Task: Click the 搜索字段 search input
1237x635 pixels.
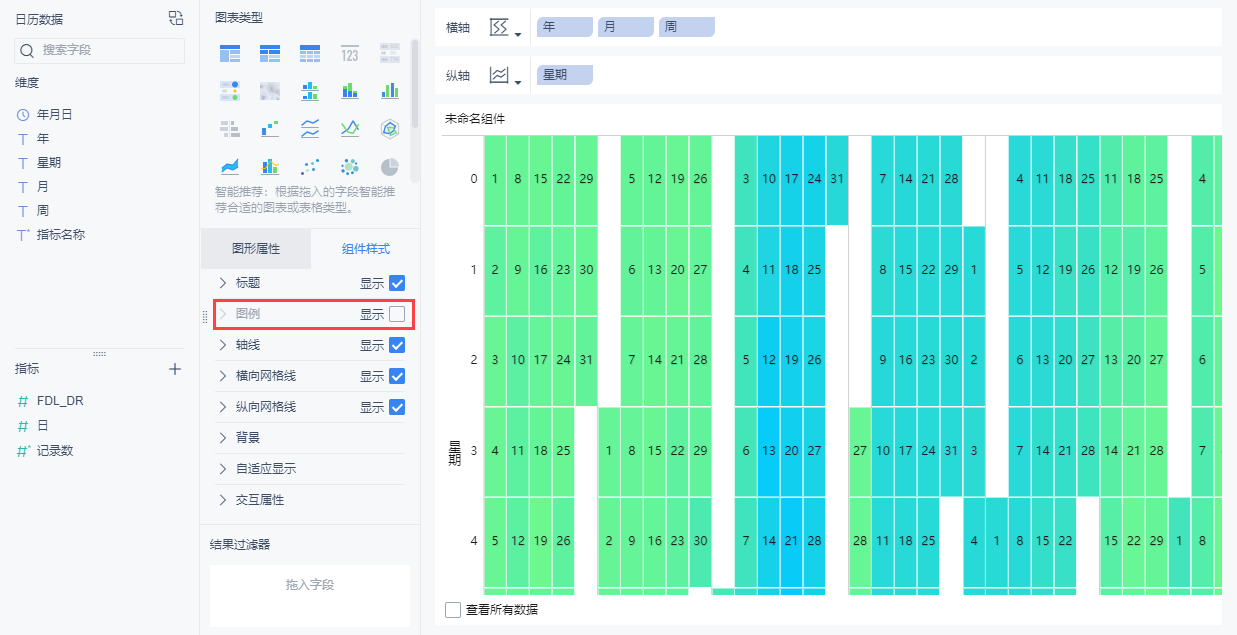Action: (x=100, y=50)
